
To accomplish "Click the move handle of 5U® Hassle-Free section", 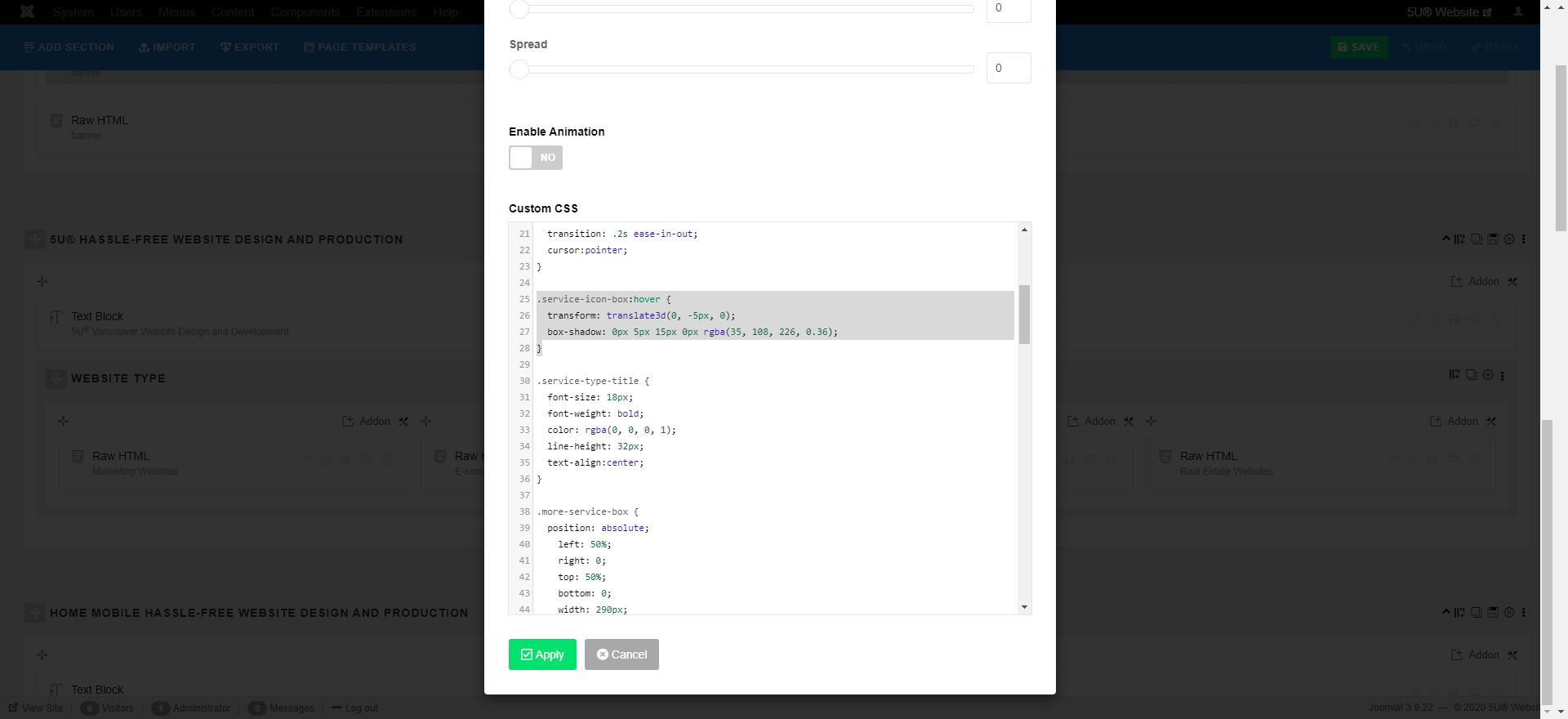I will pos(34,239).
